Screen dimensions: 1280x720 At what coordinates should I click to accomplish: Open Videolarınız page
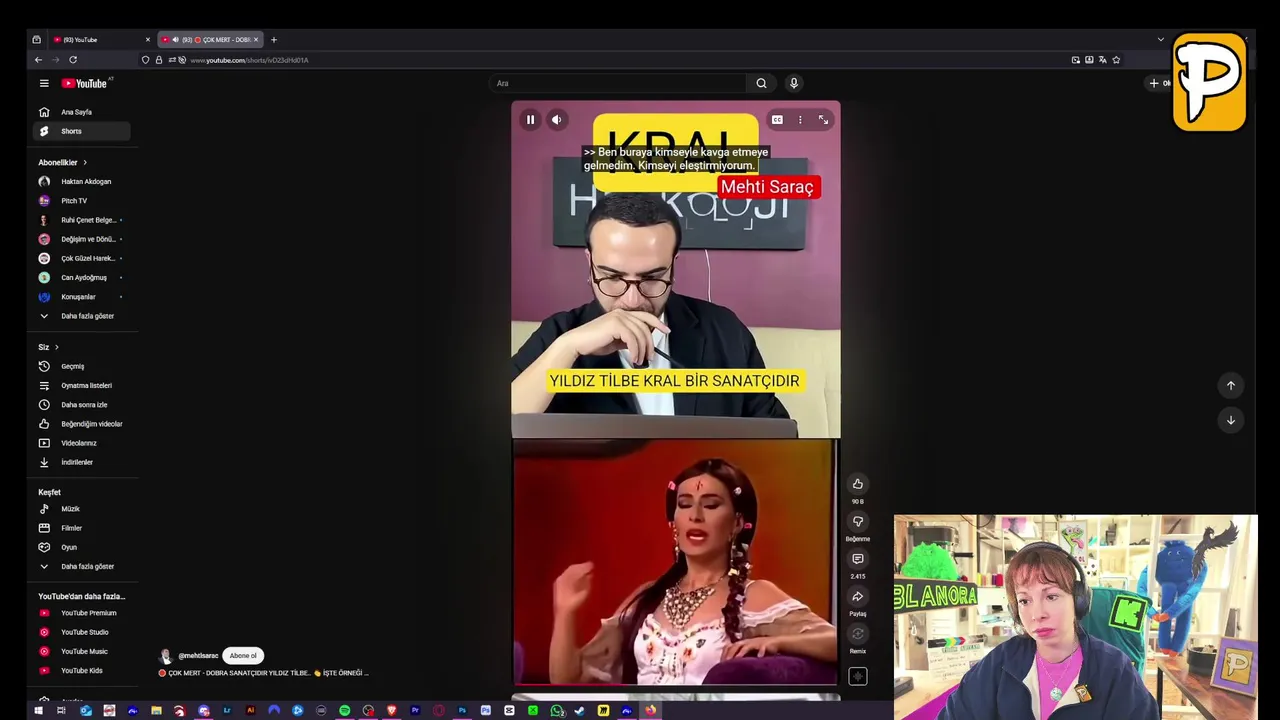click(x=79, y=443)
